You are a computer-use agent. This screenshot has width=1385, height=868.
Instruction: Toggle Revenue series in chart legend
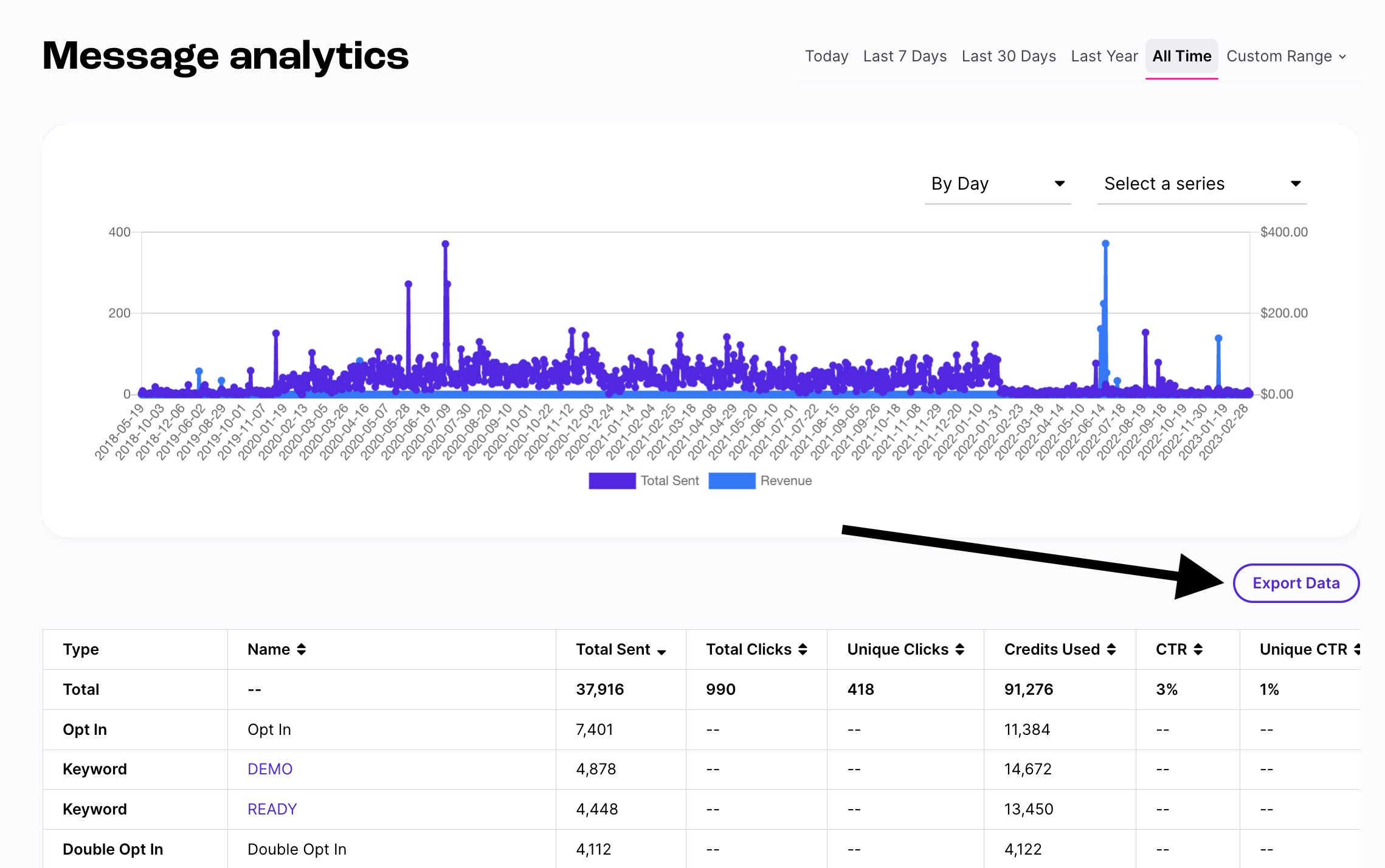coord(760,481)
